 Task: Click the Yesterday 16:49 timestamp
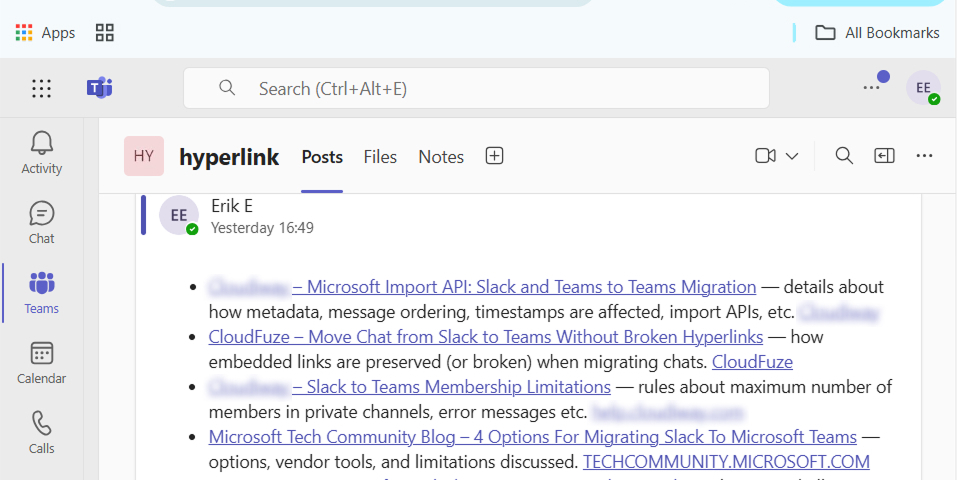coord(262,228)
